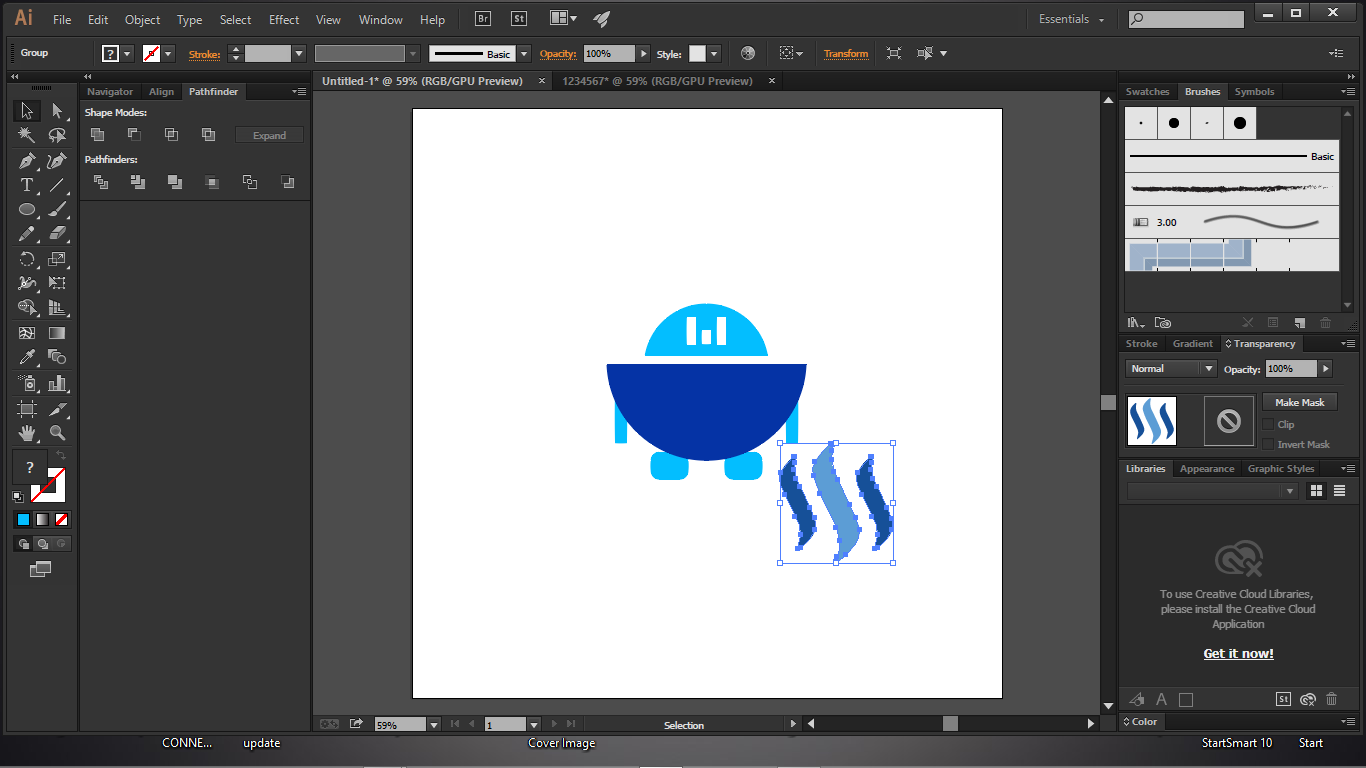Open Bridge via the Br icon
The image size is (1366, 768).
[483, 19]
